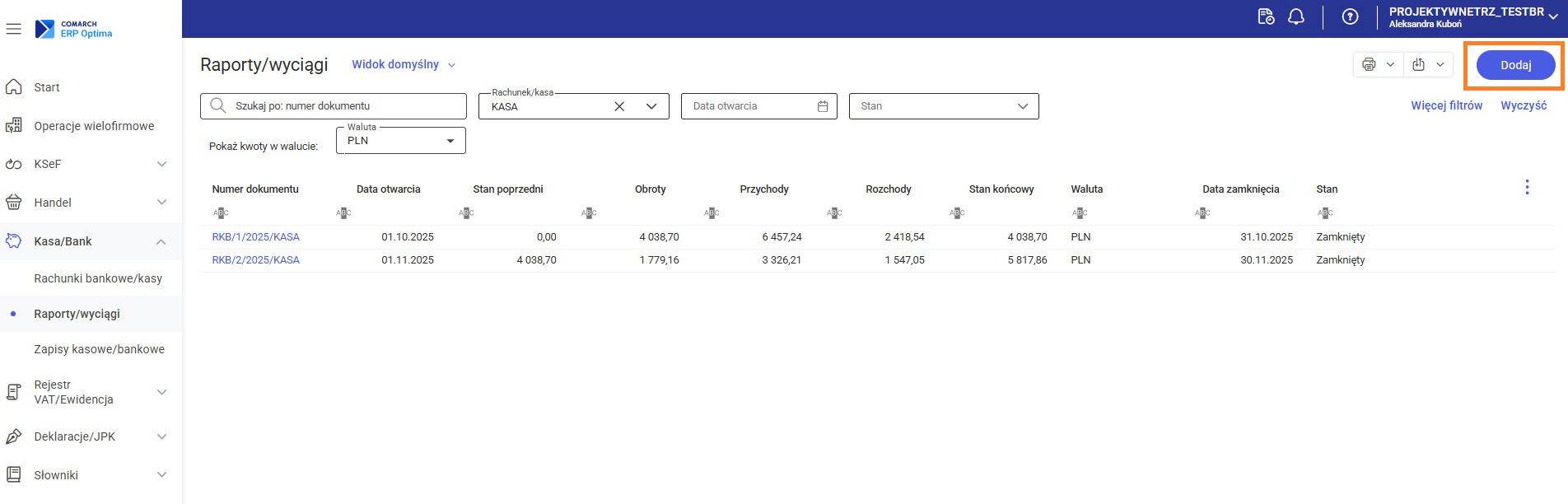This screenshot has height=504, width=1568.
Task: Click the notifications bell icon
Action: point(1296,16)
